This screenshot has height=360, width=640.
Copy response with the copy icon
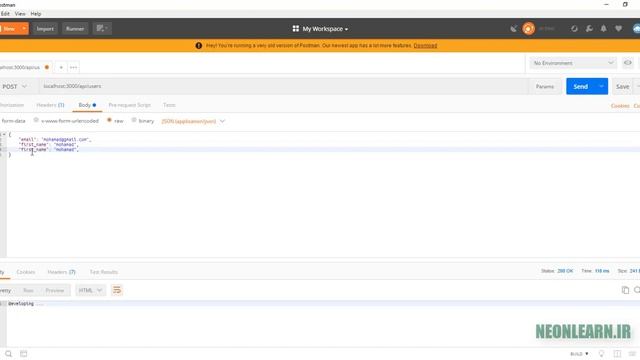click(625, 290)
